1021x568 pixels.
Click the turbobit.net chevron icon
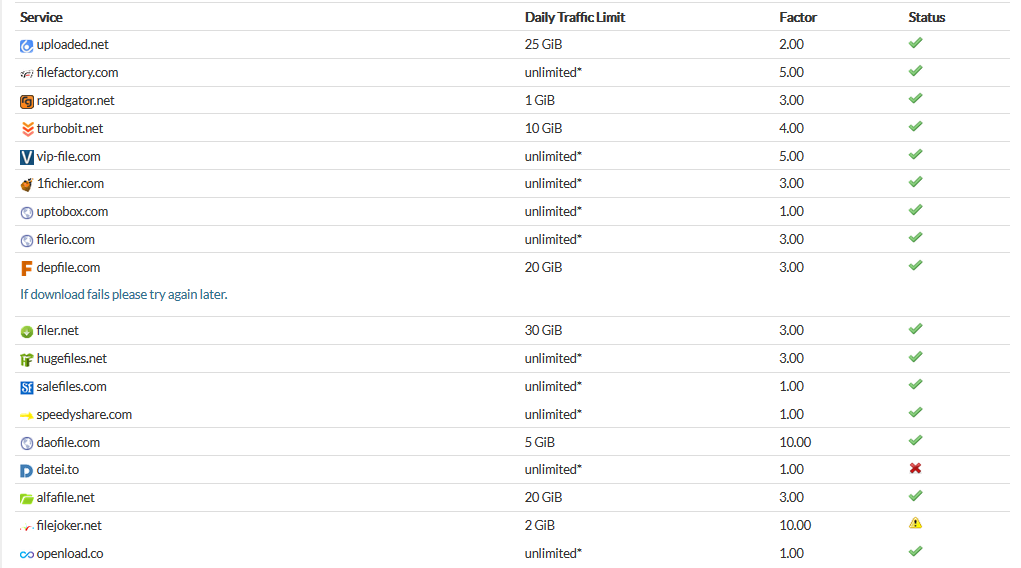click(x=27, y=129)
